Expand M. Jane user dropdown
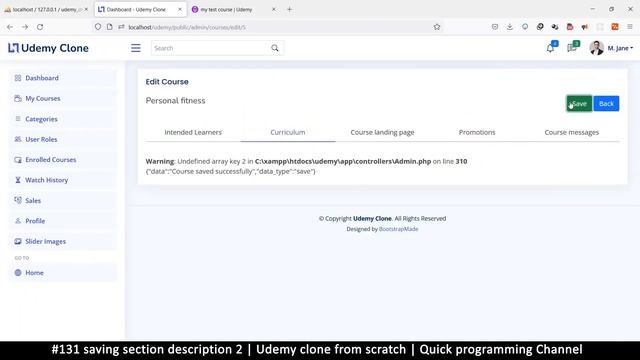Viewport: 640px width, 360px height. tap(620, 48)
